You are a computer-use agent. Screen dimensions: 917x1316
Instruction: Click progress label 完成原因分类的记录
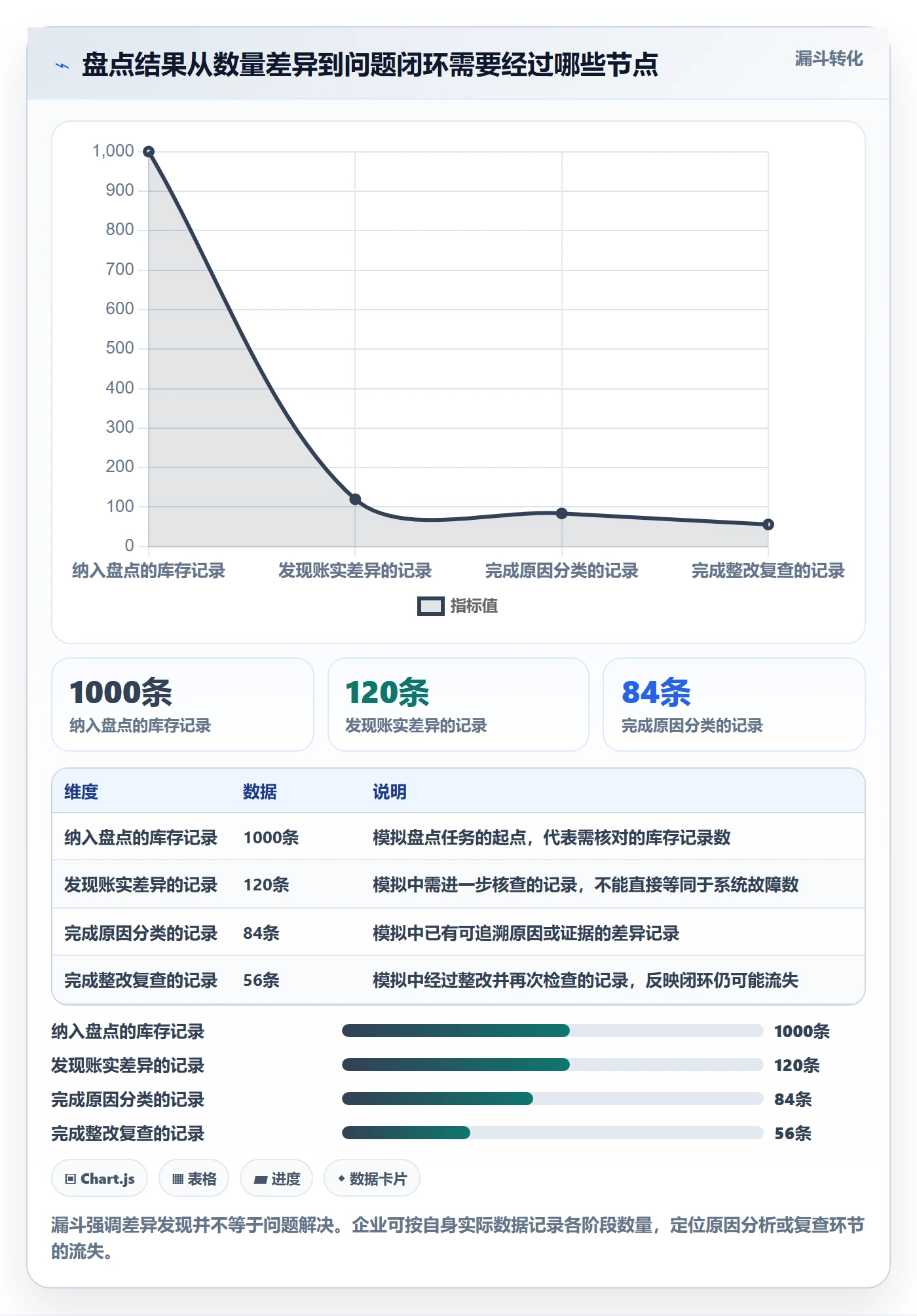tap(128, 1099)
